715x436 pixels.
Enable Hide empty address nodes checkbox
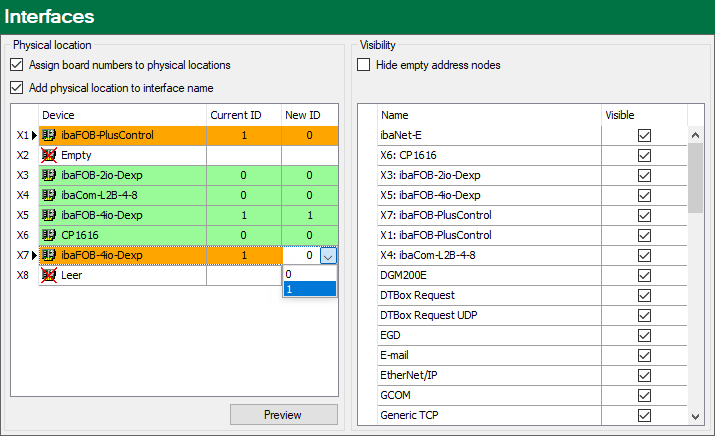tap(365, 65)
